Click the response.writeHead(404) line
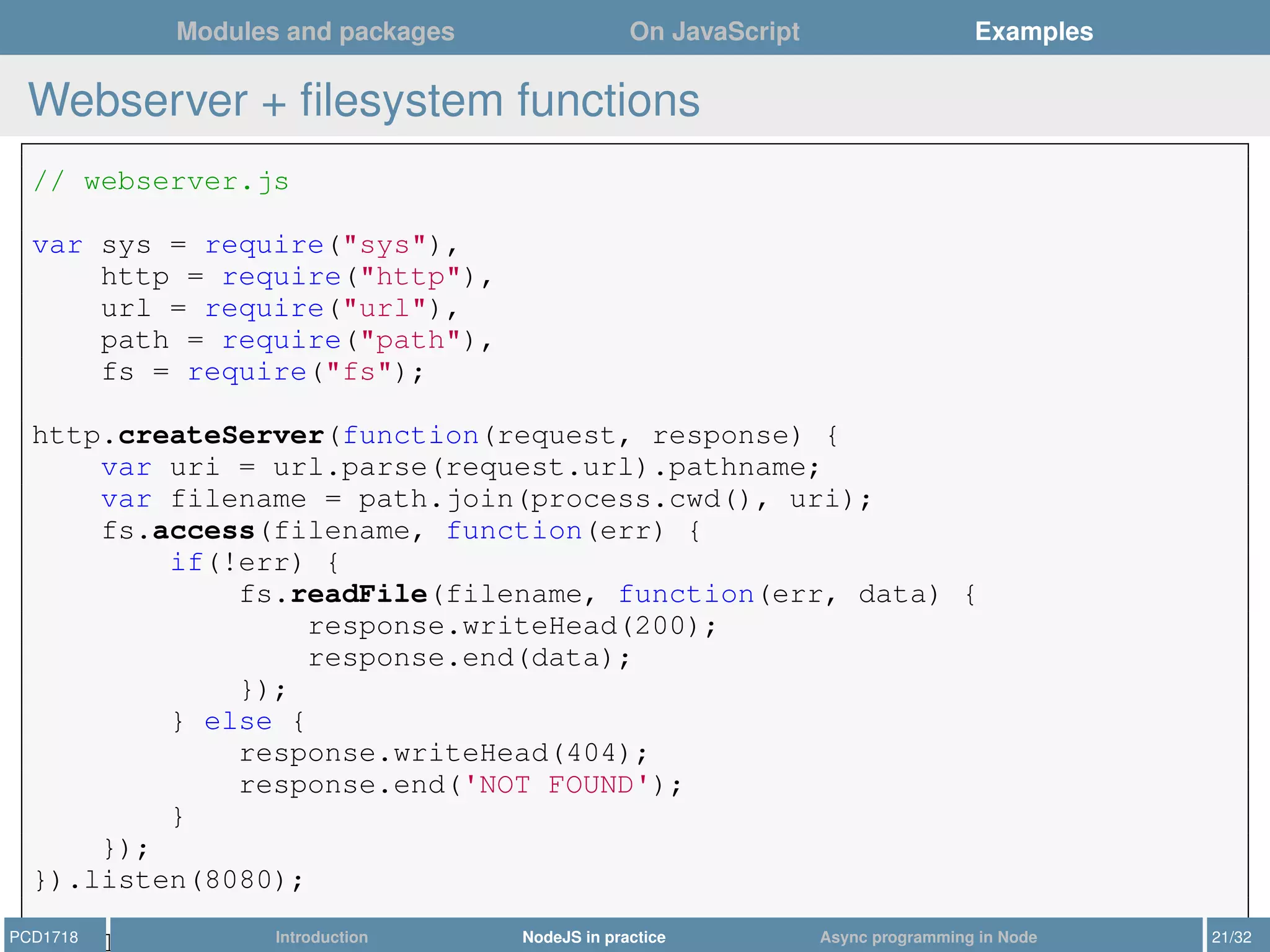Screen dimensions: 1270x952 [x=444, y=753]
